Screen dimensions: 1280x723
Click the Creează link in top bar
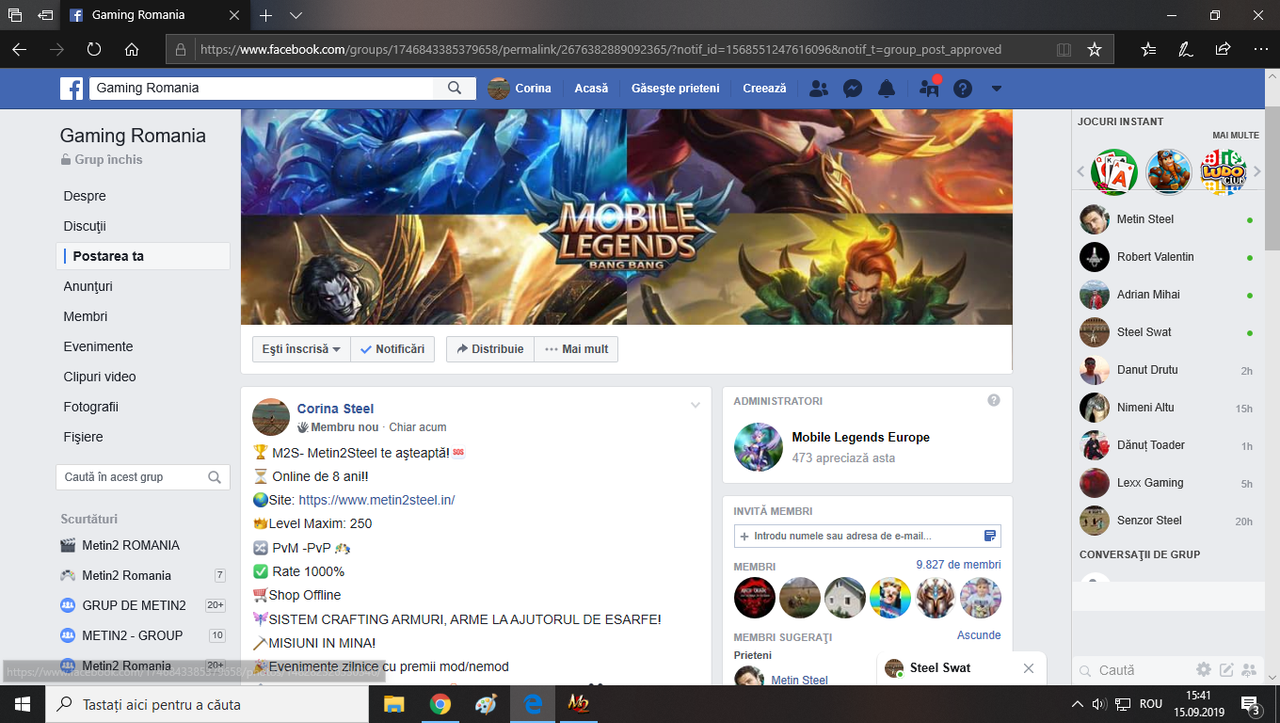coord(765,88)
